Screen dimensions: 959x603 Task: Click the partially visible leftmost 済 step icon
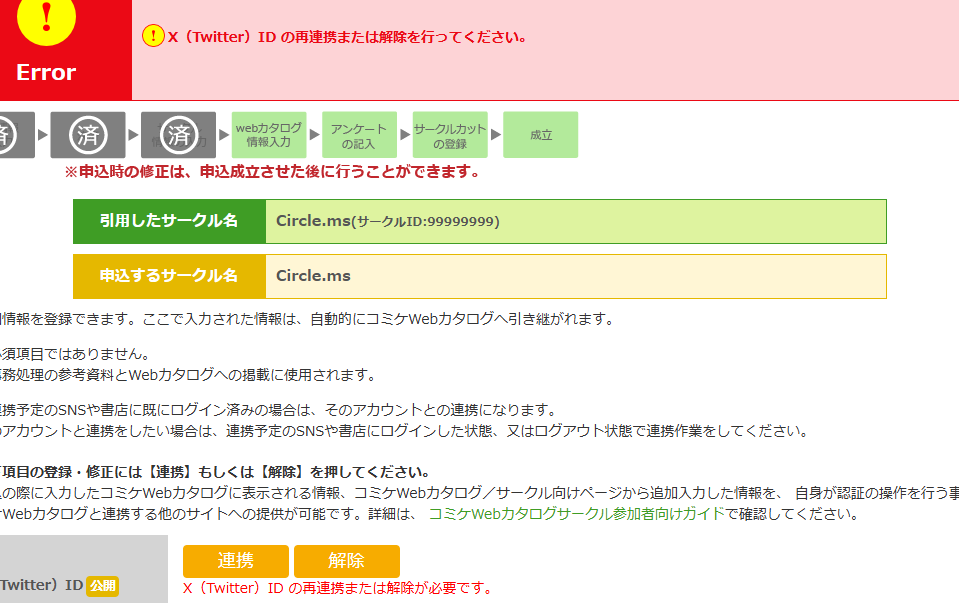[8, 135]
